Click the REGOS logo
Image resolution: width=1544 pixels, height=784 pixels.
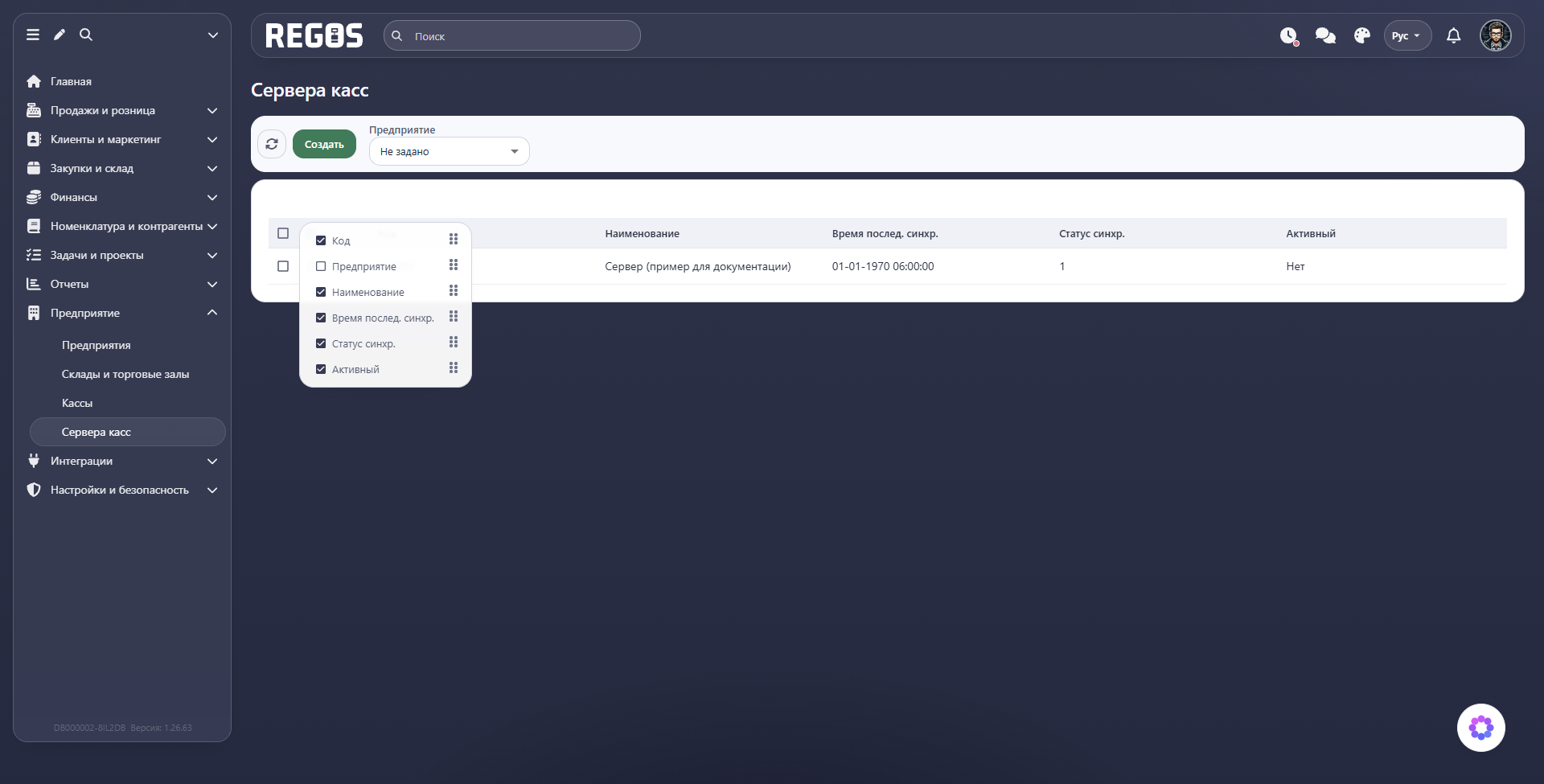point(314,35)
